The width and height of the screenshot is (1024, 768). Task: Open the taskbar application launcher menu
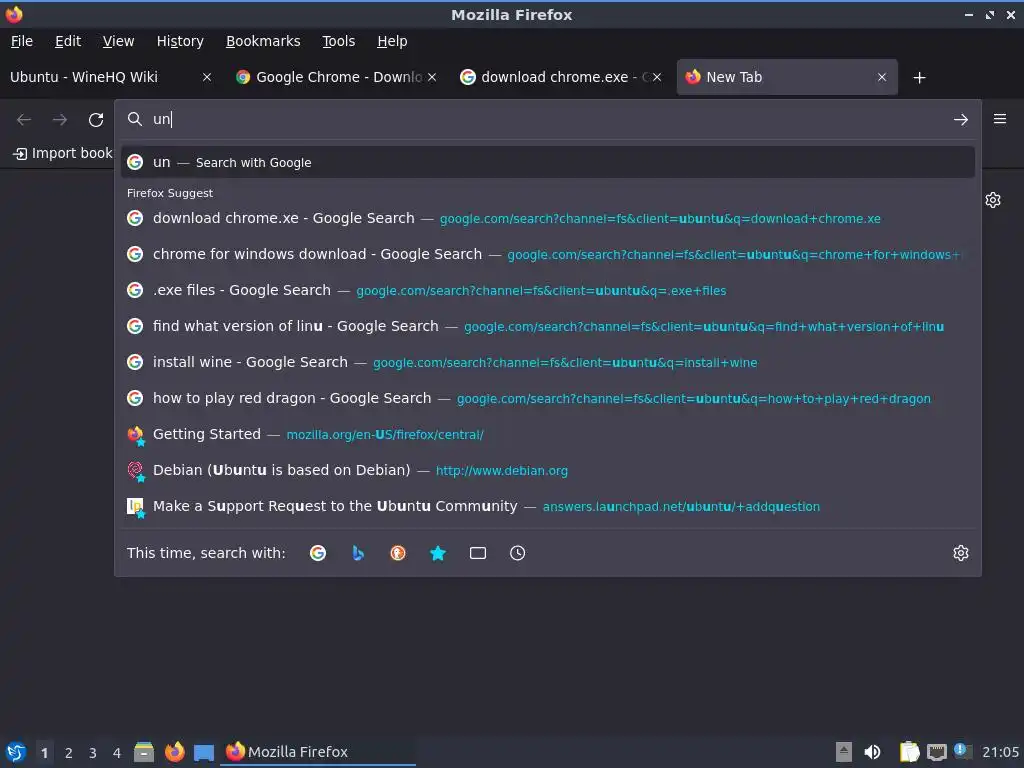coord(16,752)
